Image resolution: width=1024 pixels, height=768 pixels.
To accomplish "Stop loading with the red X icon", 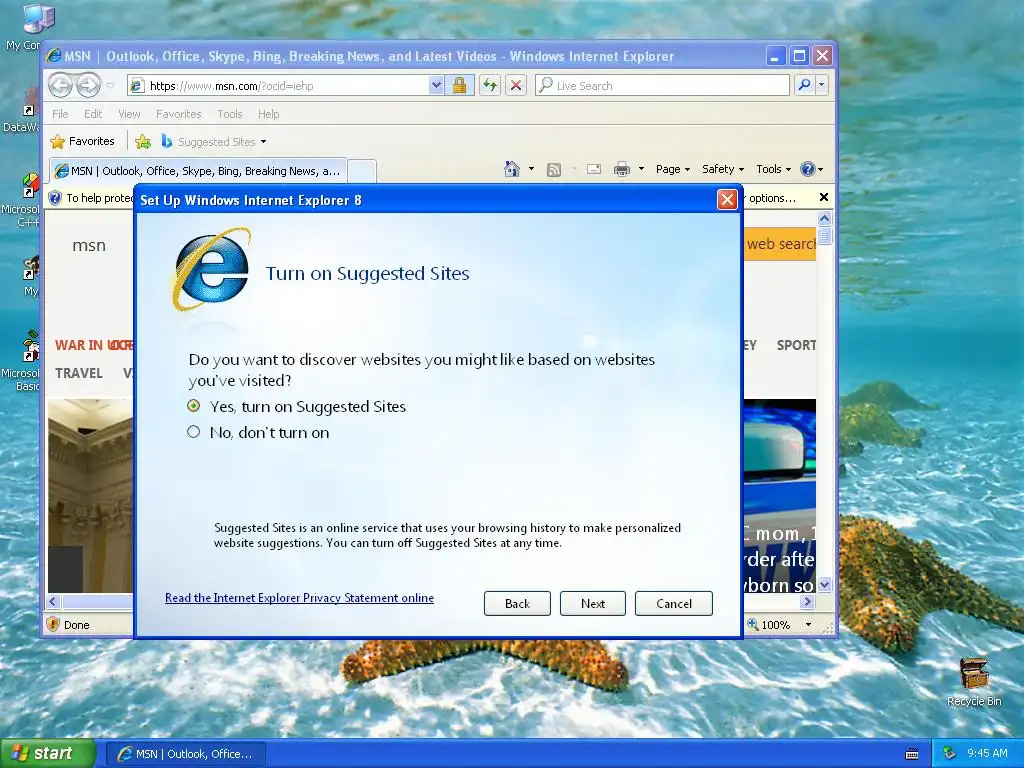I will pos(516,86).
